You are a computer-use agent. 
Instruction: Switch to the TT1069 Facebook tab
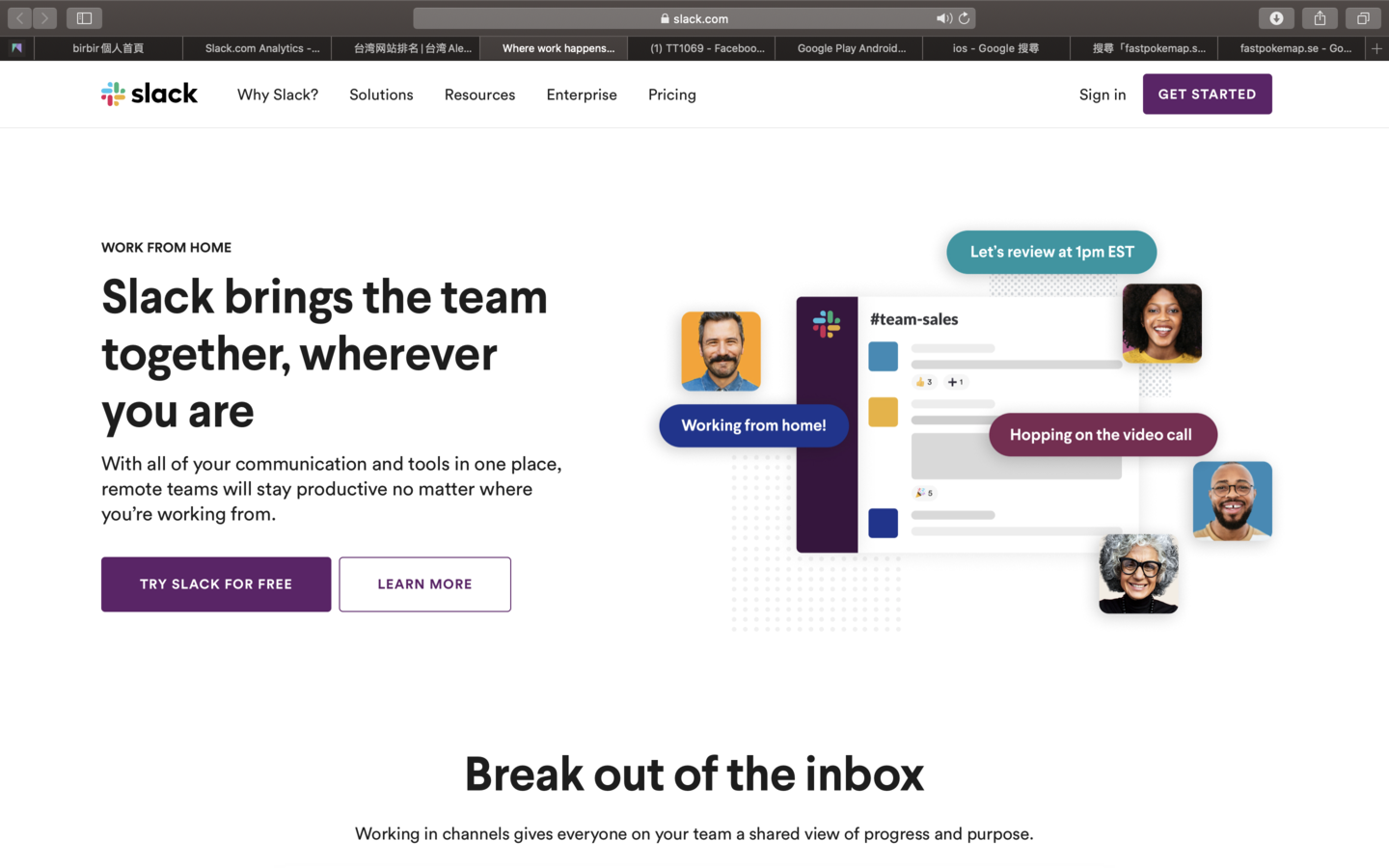click(702, 48)
